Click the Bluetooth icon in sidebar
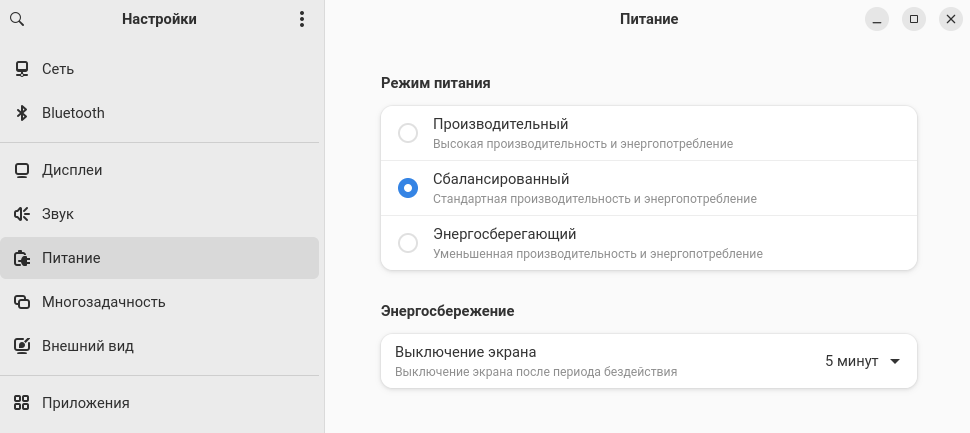Screen dimensions: 970x433 click(22, 113)
